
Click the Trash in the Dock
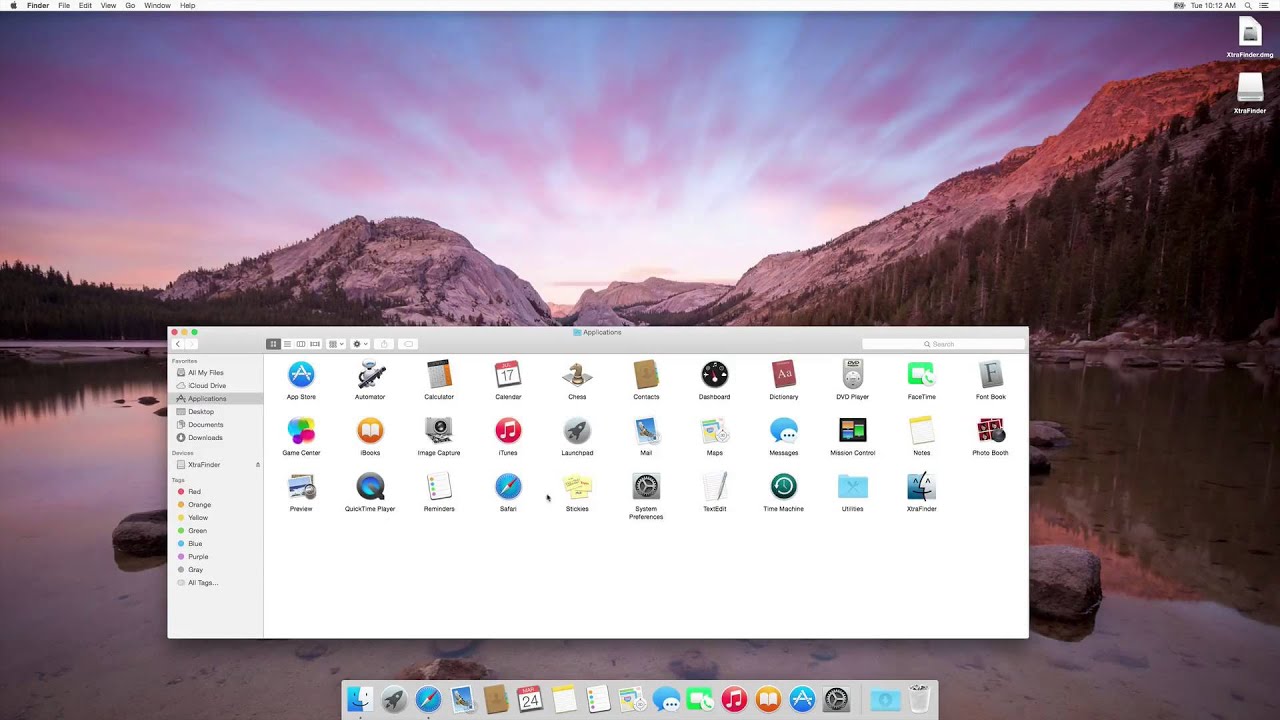point(919,699)
